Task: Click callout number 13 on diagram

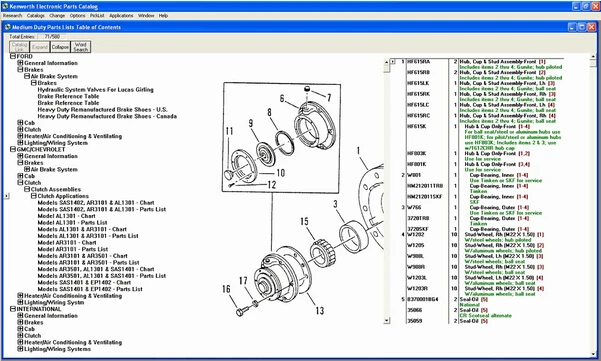Action: pyautogui.click(x=320, y=310)
